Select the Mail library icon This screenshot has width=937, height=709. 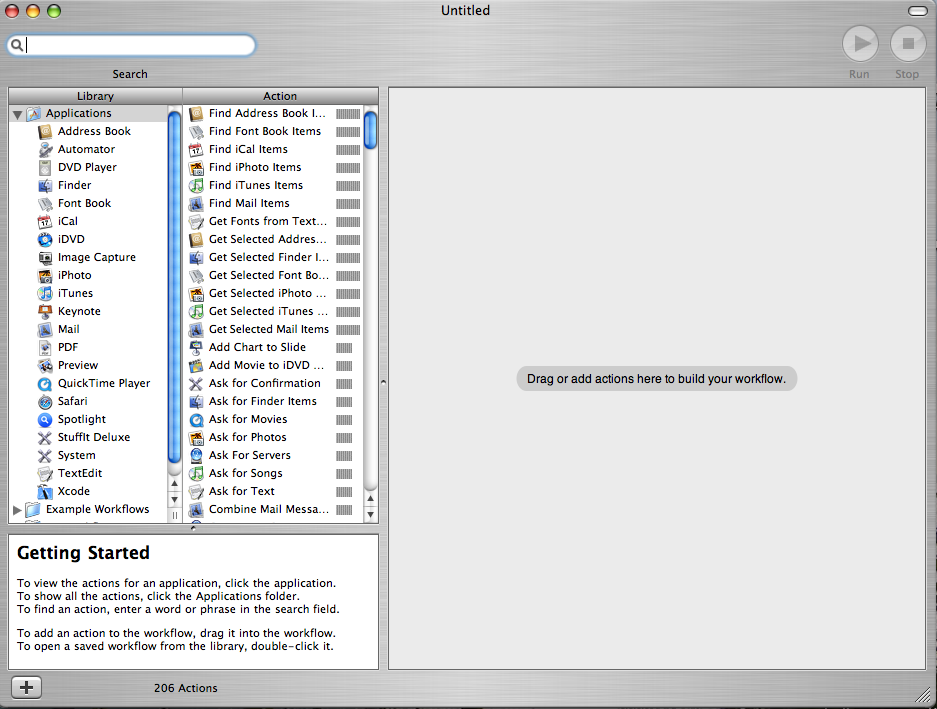coord(45,329)
